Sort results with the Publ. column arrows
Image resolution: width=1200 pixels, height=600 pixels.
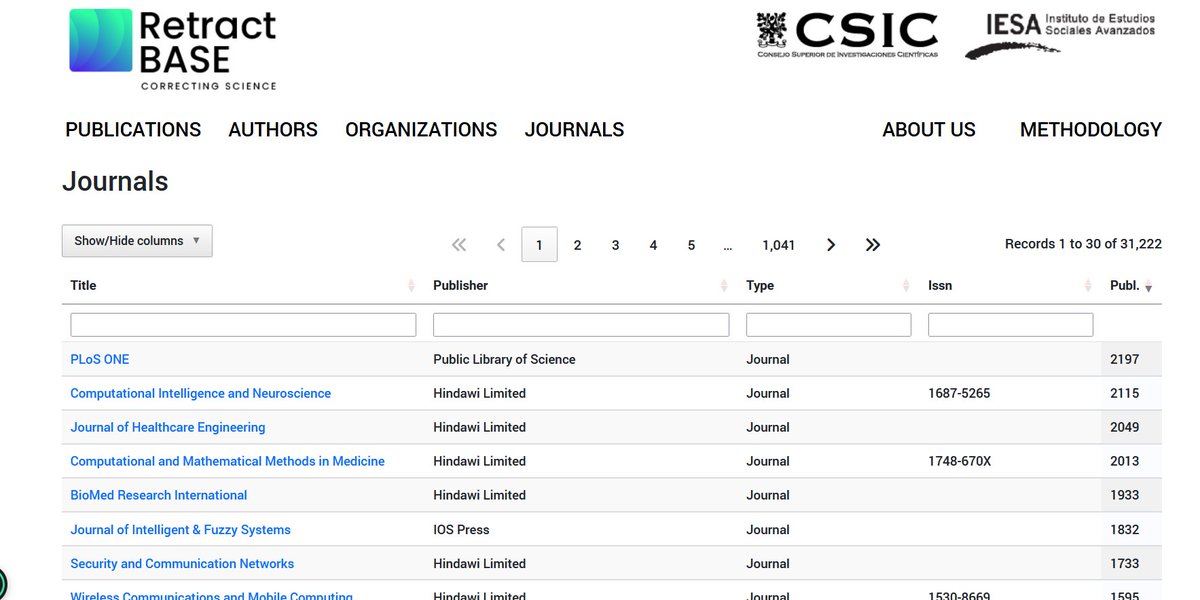click(x=1148, y=286)
